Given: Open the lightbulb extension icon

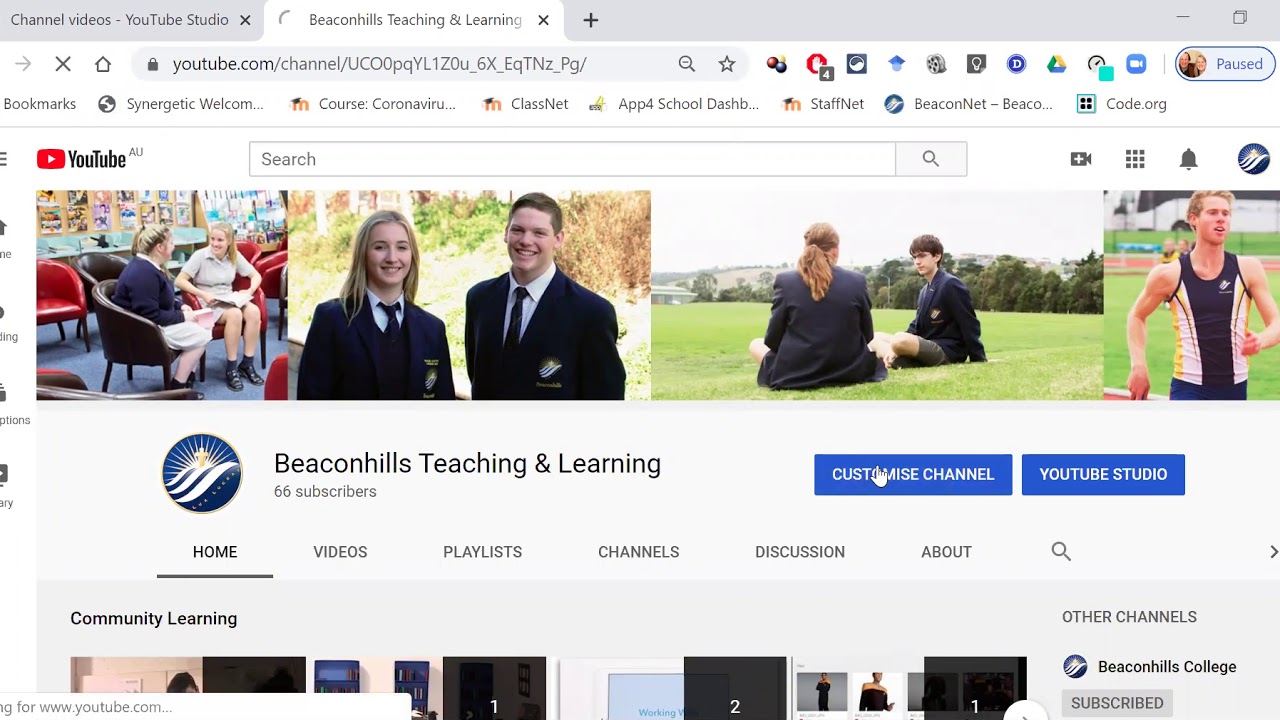Looking at the screenshot, I should tap(976, 64).
